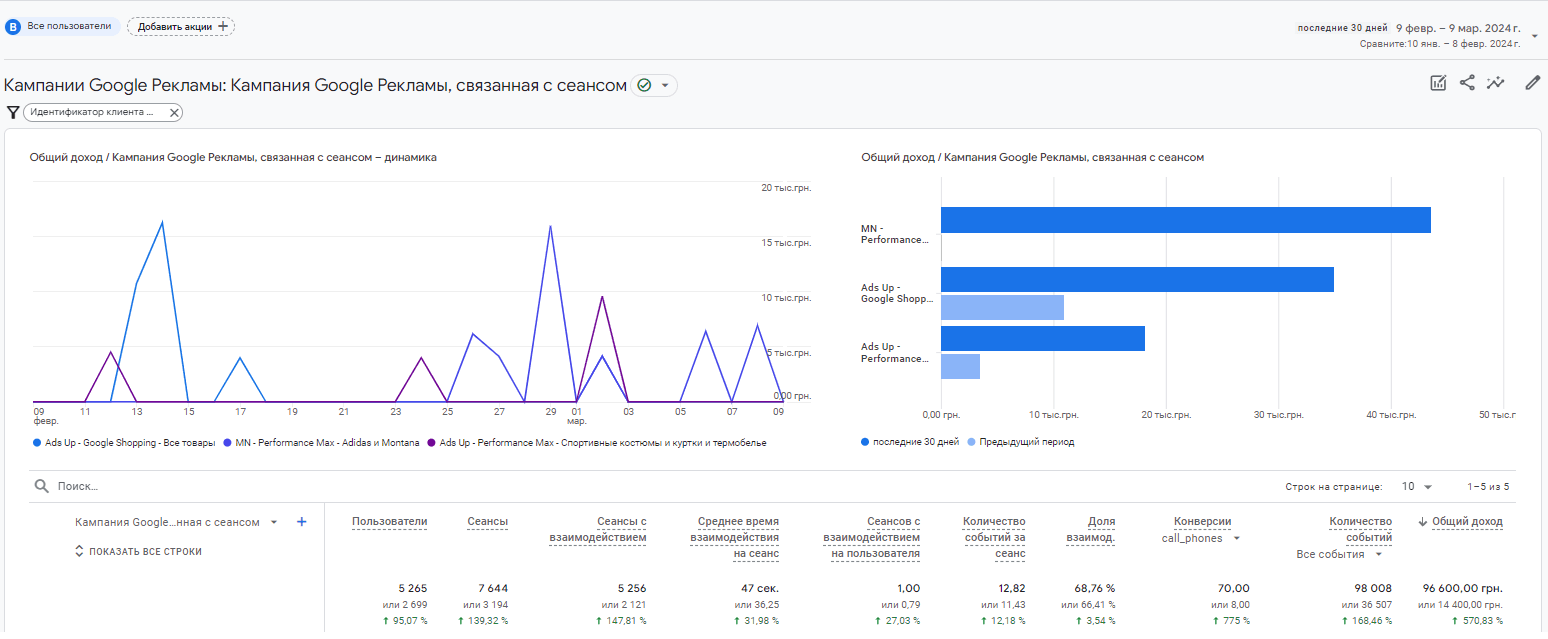
Task: Add a dimension with the blue plus icon
Action: (302, 522)
